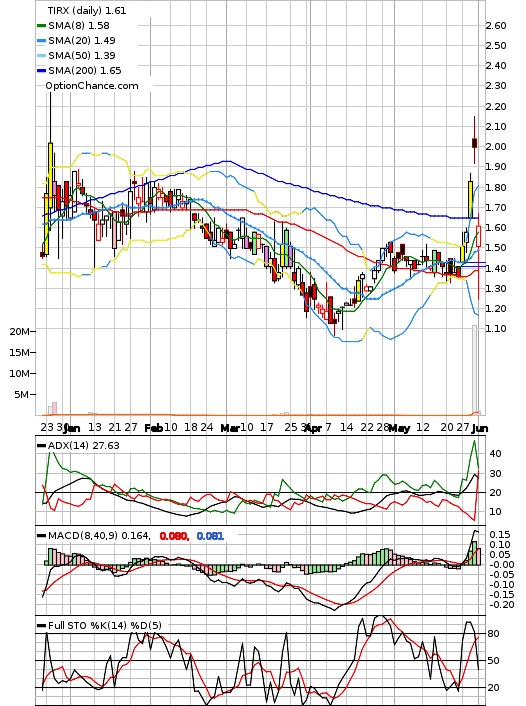Click the ADX(14) 27.63 indicator label
This screenshot has width=526, height=706.
tap(83, 445)
